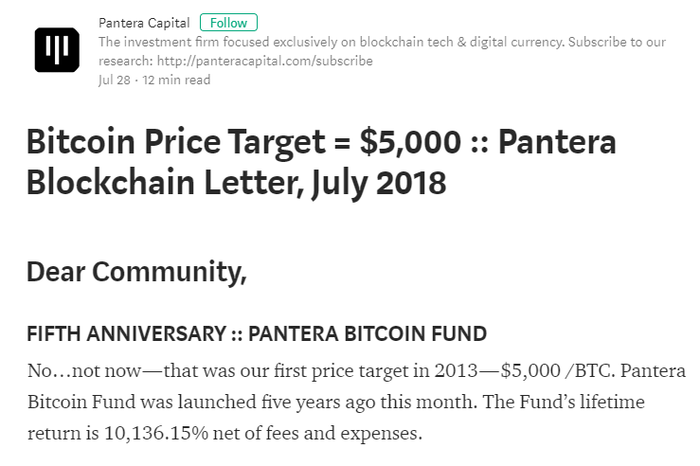
Task: Click the 'Subscribe to our' bio text
Action: tap(617, 42)
